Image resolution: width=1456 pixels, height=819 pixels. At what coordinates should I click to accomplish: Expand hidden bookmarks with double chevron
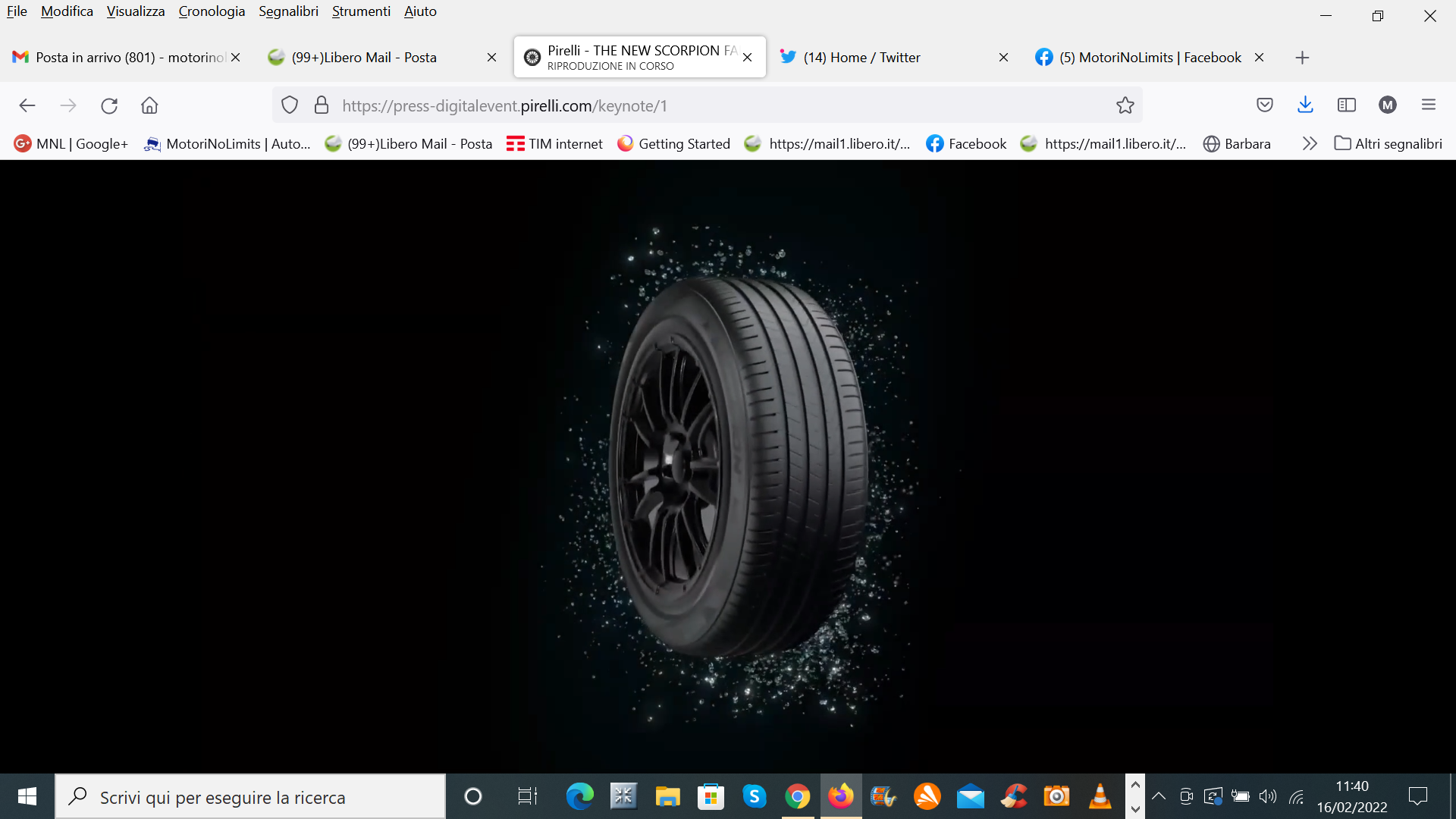coord(1310,143)
